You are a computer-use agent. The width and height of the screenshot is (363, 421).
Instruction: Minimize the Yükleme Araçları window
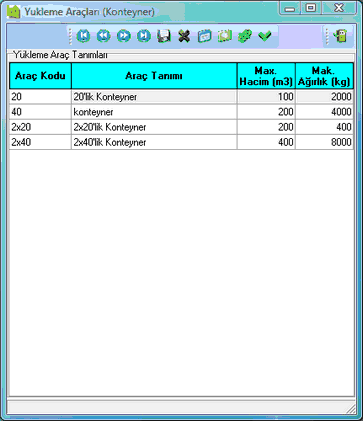click(x=290, y=8)
